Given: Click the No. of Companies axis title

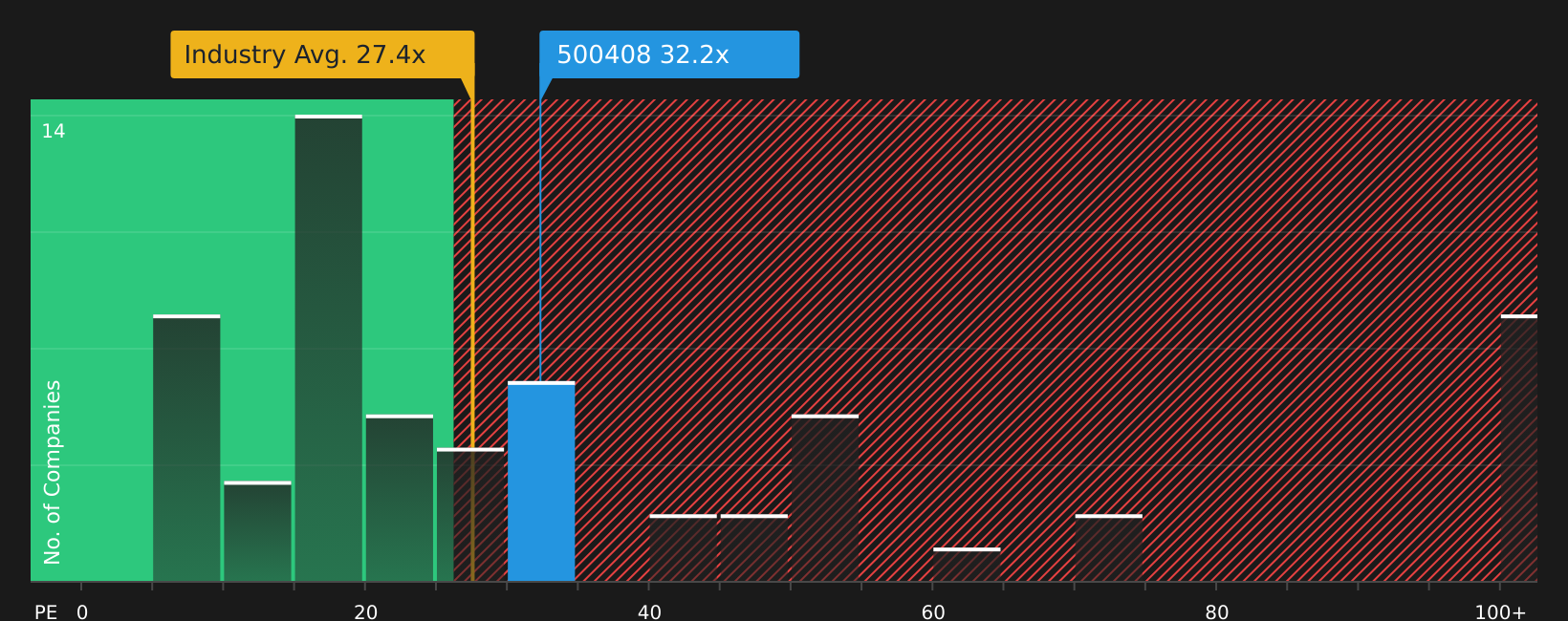Looking at the screenshot, I should pyautogui.click(x=53, y=472).
